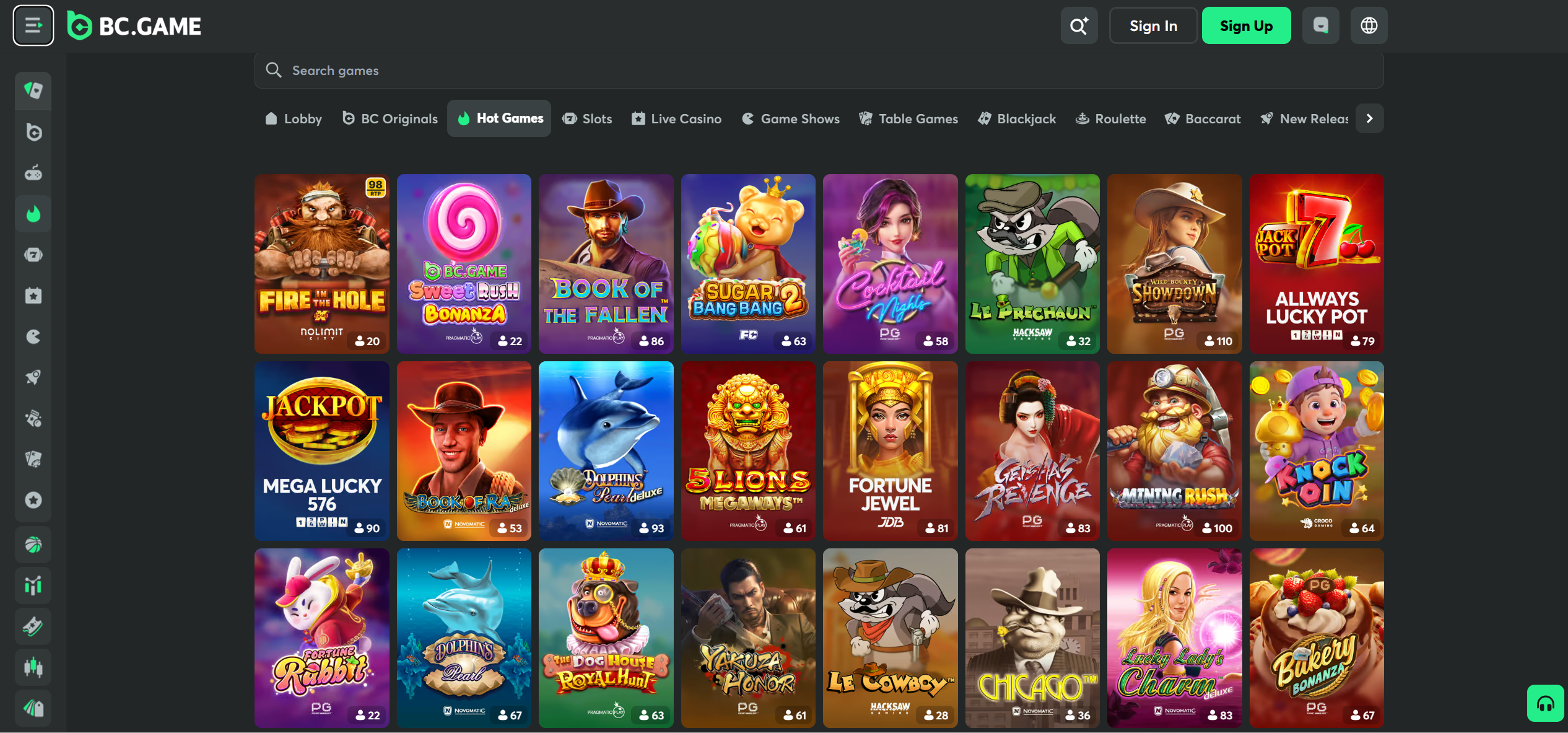The height and width of the screenshot is (733, 1568).
Task: Open the Baccarat tab
Action: (x=1203, y=118)
